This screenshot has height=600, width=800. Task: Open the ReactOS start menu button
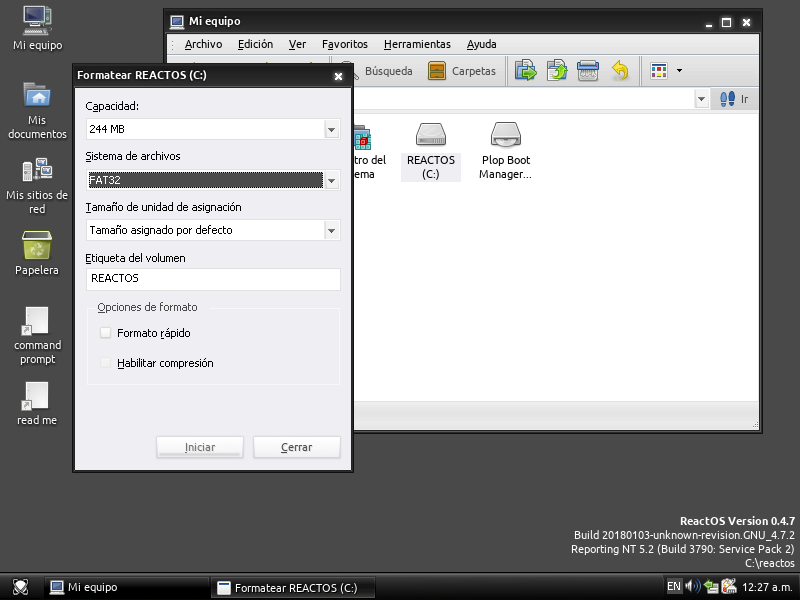pyautogui.click(x=20, y=587)
